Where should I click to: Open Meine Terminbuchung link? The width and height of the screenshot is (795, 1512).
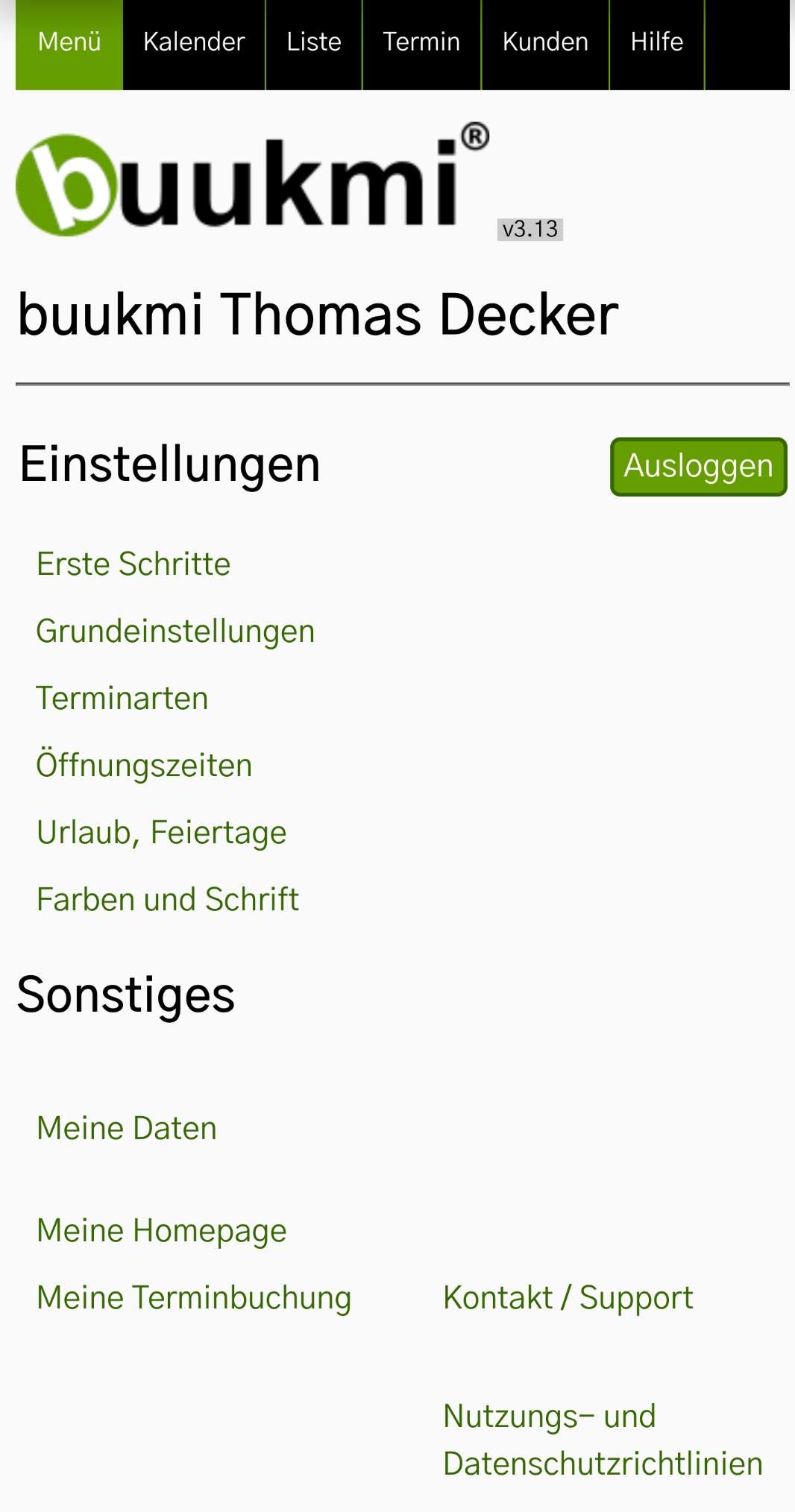(x=194, y=1298)
